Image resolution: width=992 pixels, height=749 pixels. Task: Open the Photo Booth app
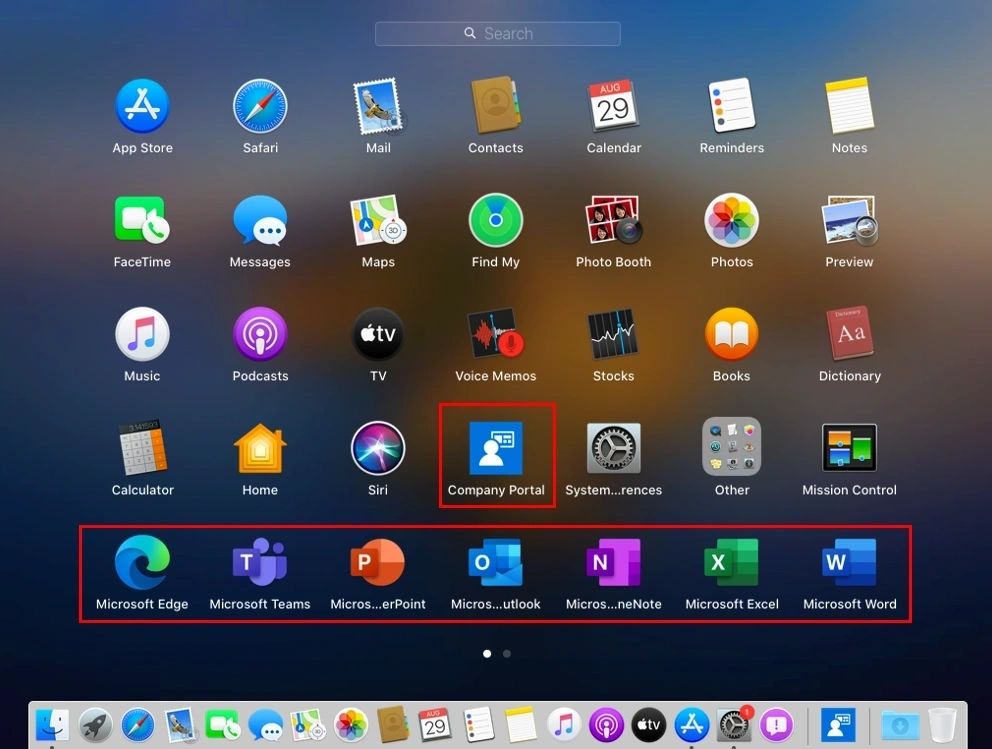tap(614, 220)
